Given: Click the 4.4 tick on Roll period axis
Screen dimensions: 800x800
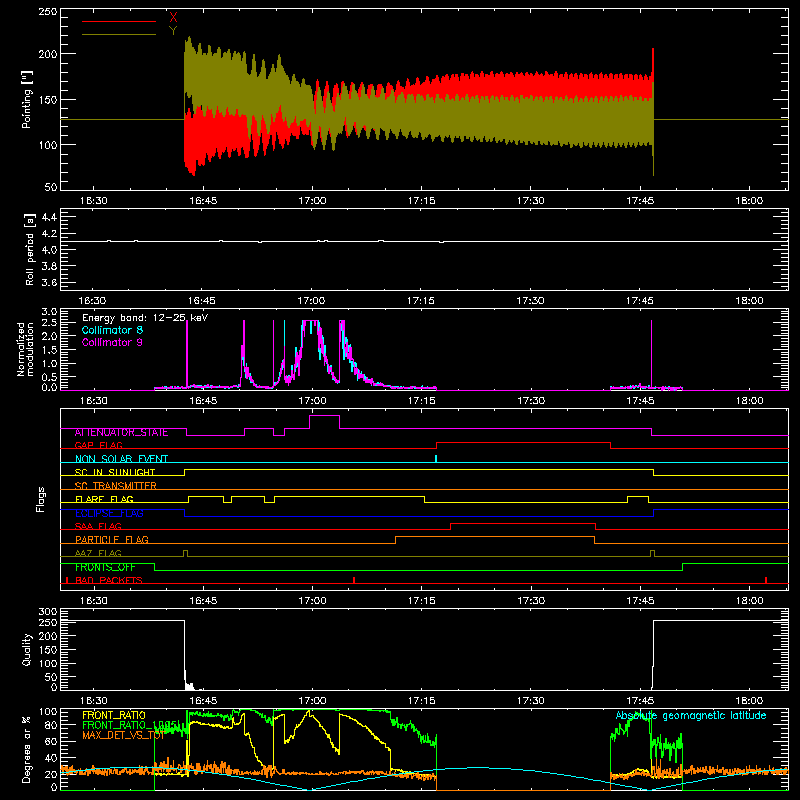Looking at the screenshot, I should pyautogui.click(x=49, y=217).
